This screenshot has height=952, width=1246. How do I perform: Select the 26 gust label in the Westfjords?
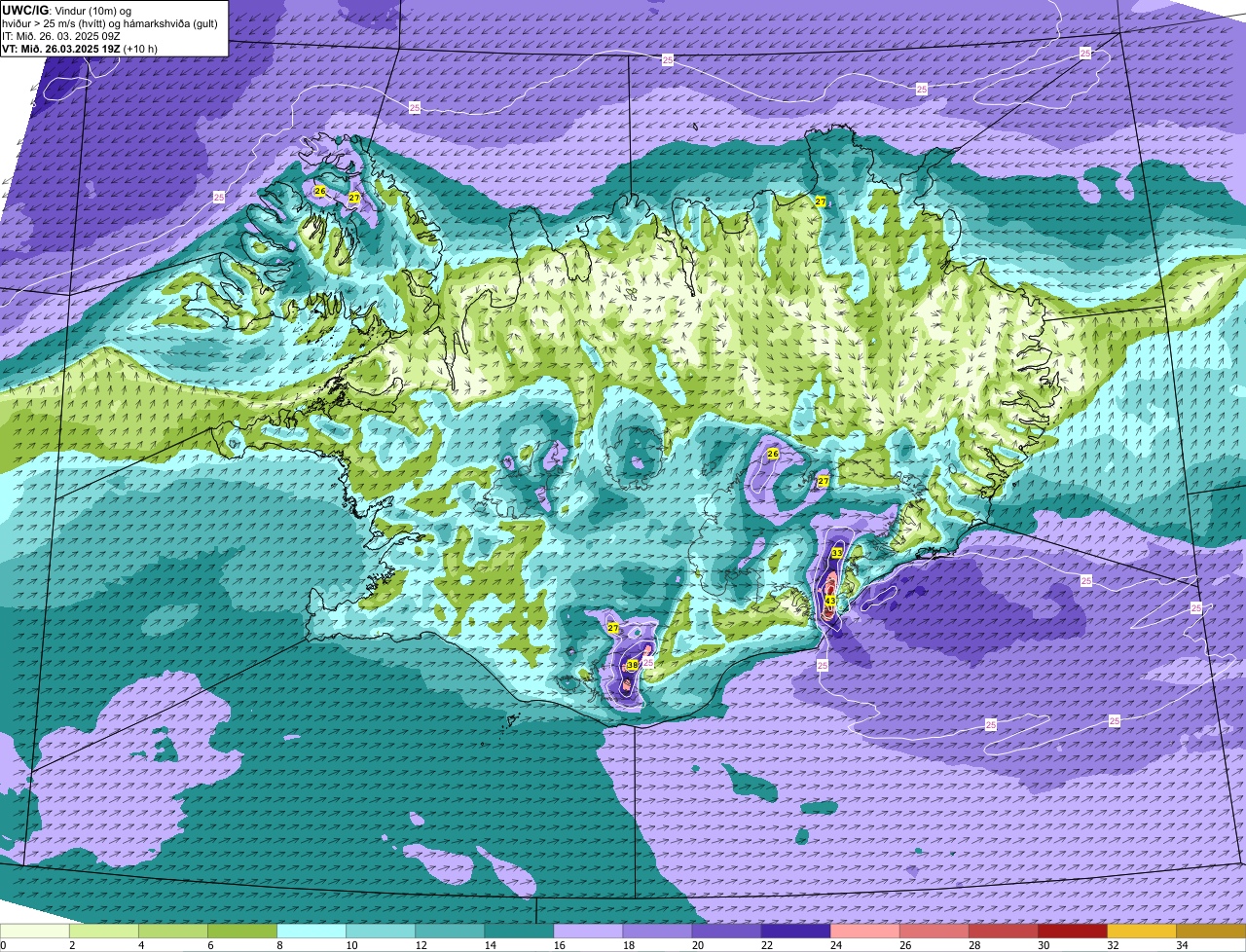tap(319, 191)
